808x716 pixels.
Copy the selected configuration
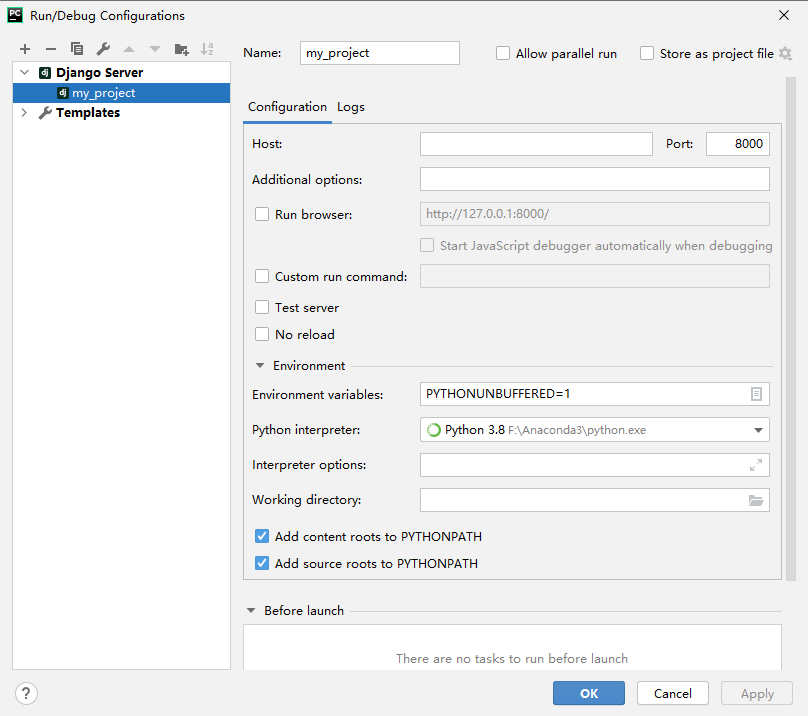(x=77, y=49)
